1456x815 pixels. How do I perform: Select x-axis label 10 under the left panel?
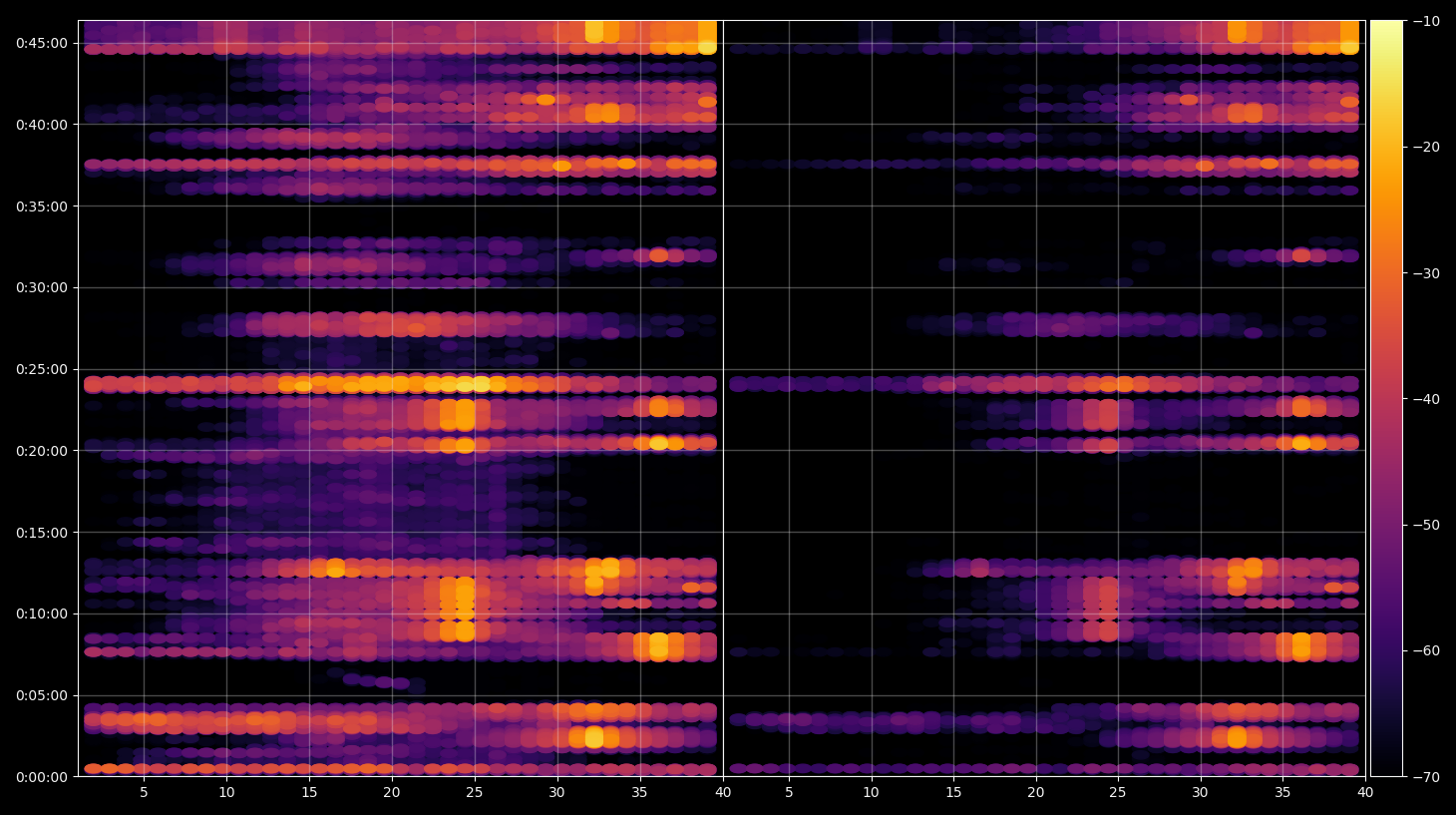pos(226,793)
